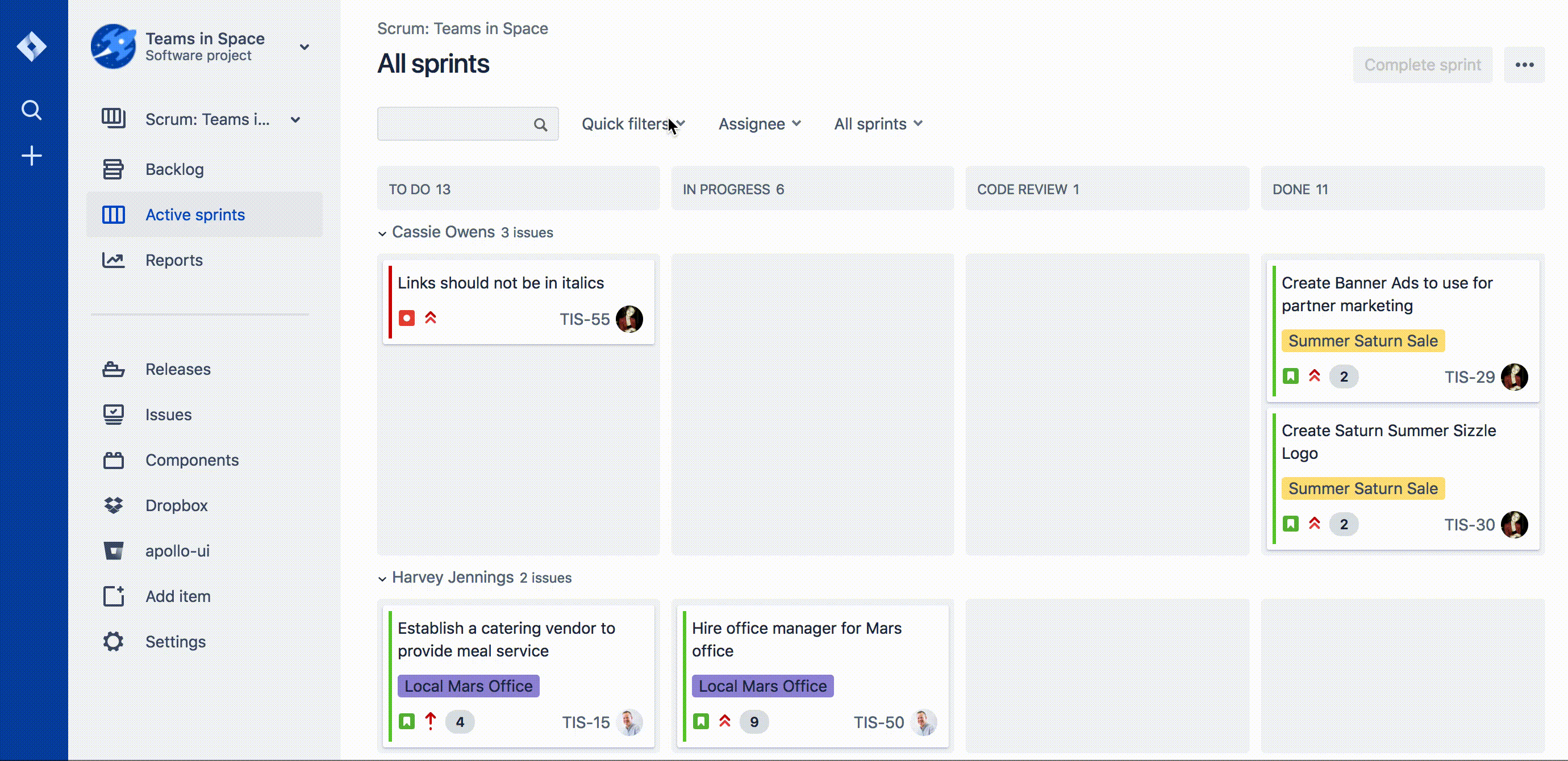Click the Active sprints board icon

(x=112, y=214)
